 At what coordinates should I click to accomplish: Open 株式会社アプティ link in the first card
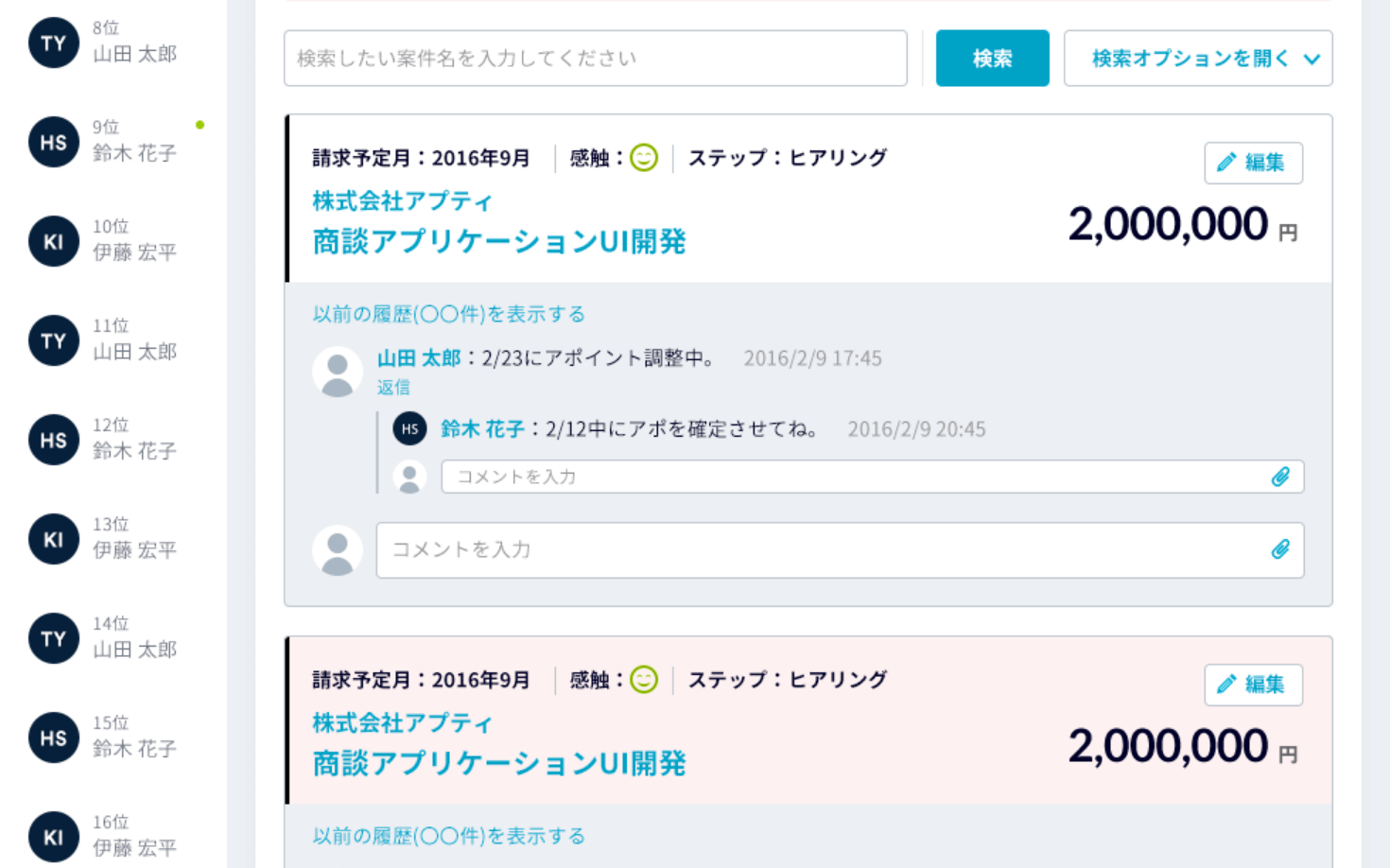pyautogui.click(x=403, y=201)
